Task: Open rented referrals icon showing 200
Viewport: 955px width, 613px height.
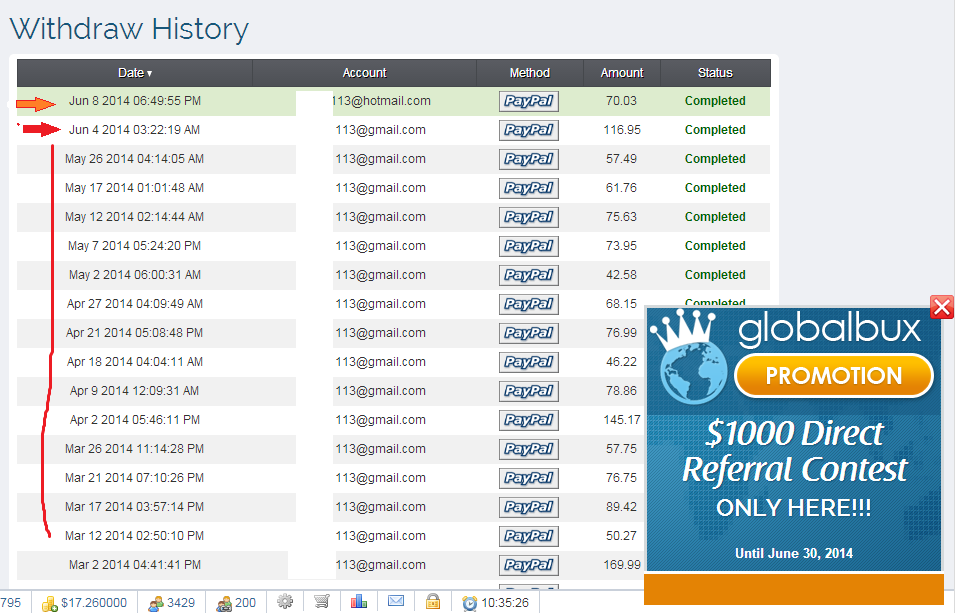Action: (236, 603)
